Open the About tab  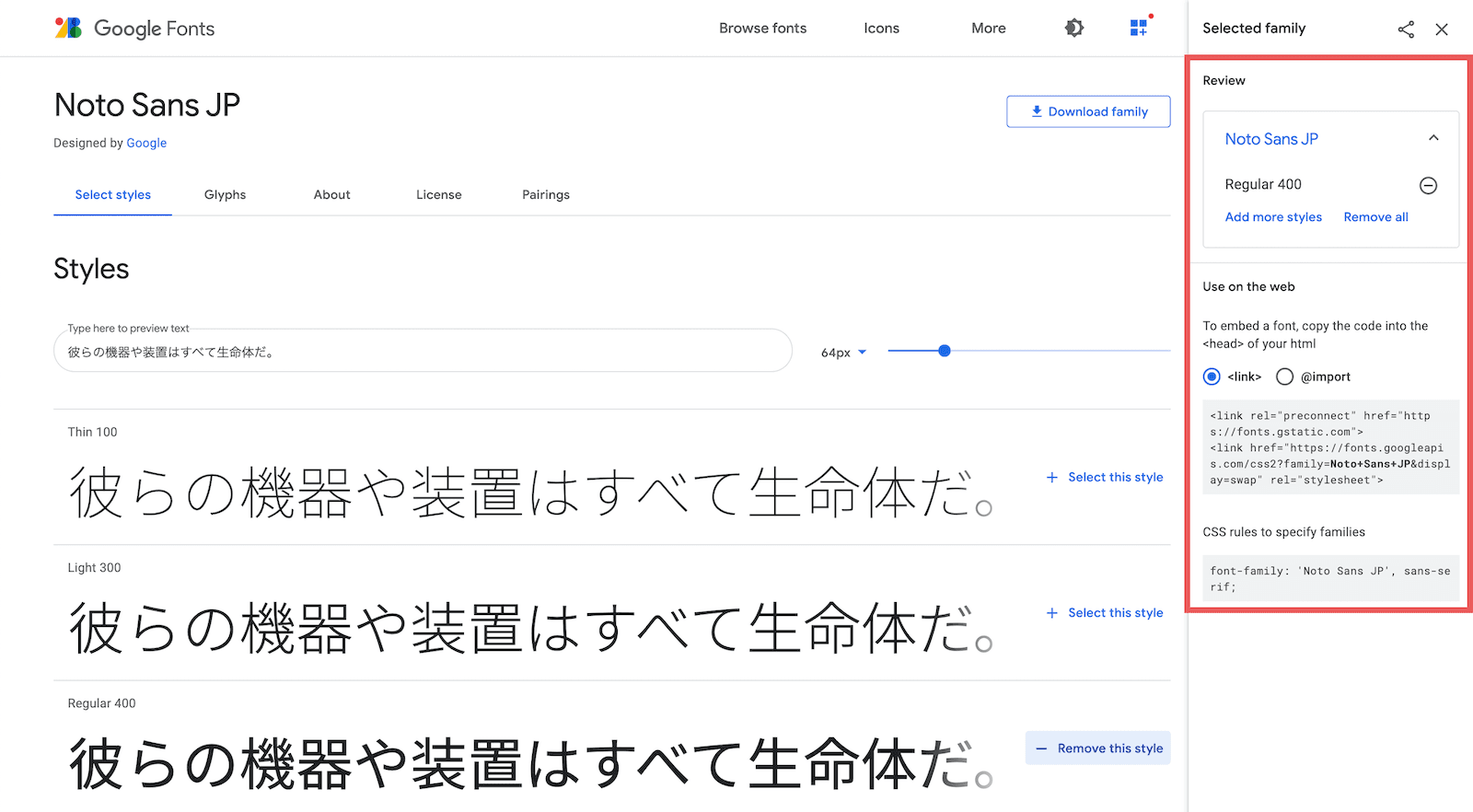332,195
